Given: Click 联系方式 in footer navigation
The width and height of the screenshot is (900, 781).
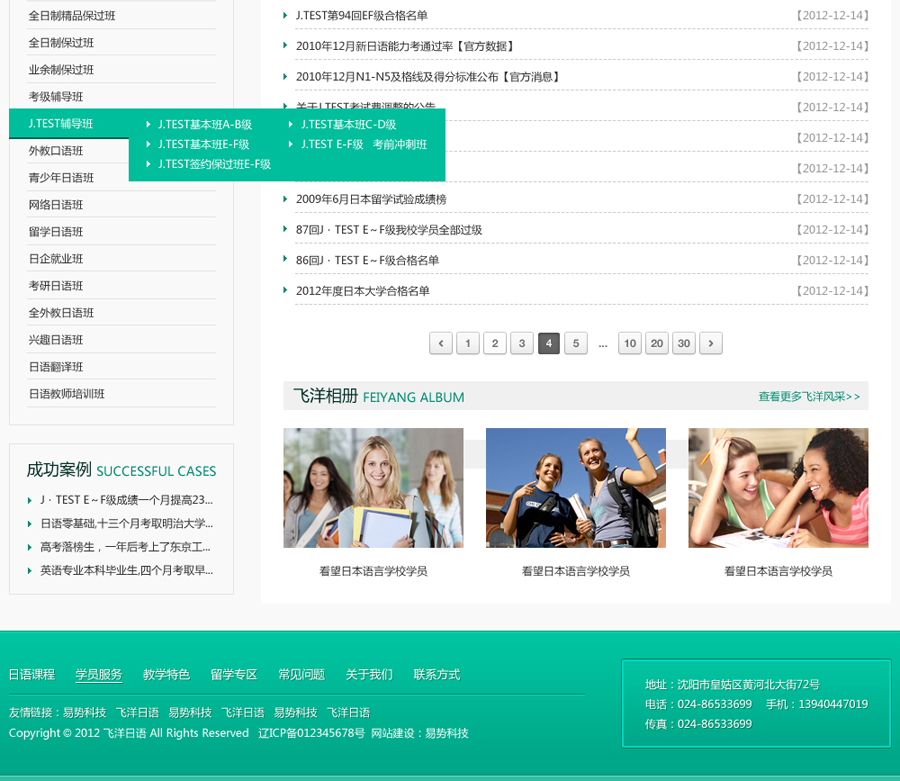Looking at the screenshot, I should click(436, 675).
